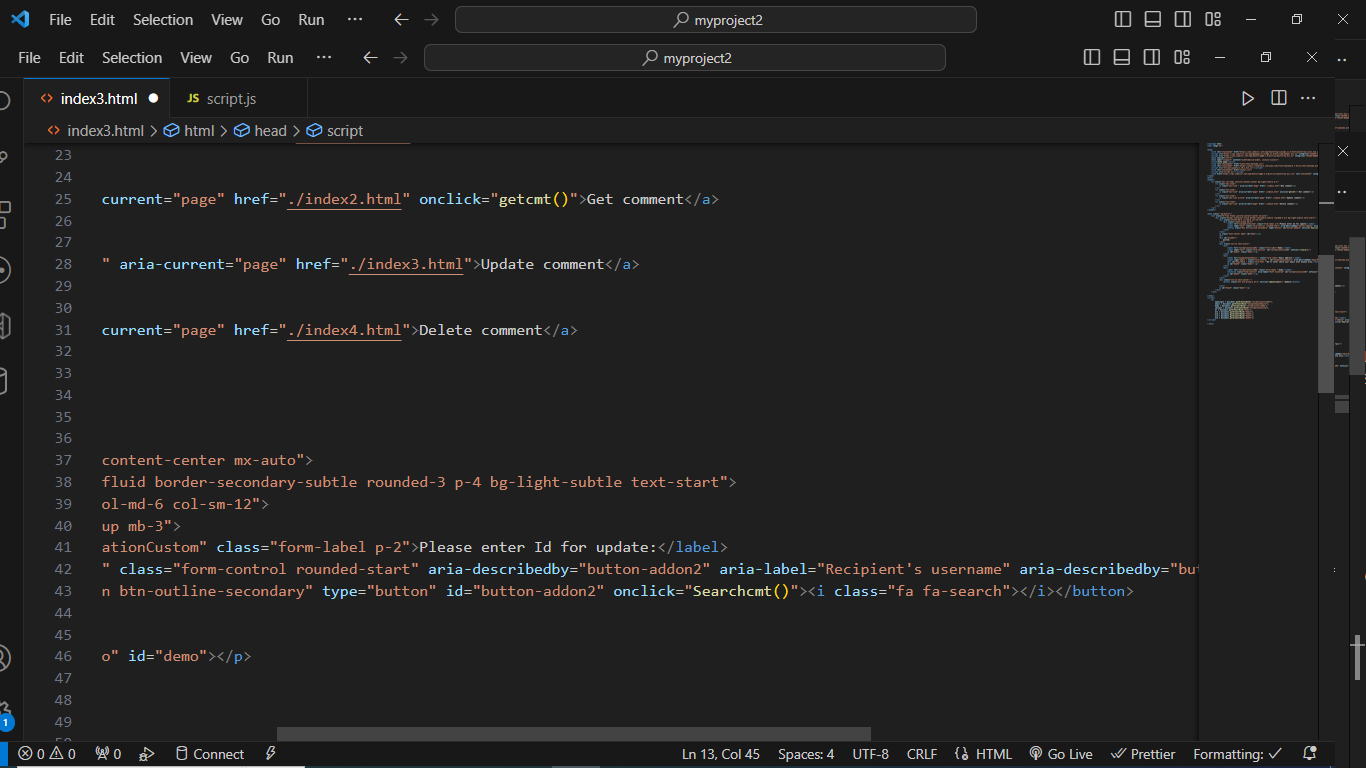This screenshot has height=768, width=1366.
Task: Click the ./index3.html link on line 28
Action: (406, 264)
